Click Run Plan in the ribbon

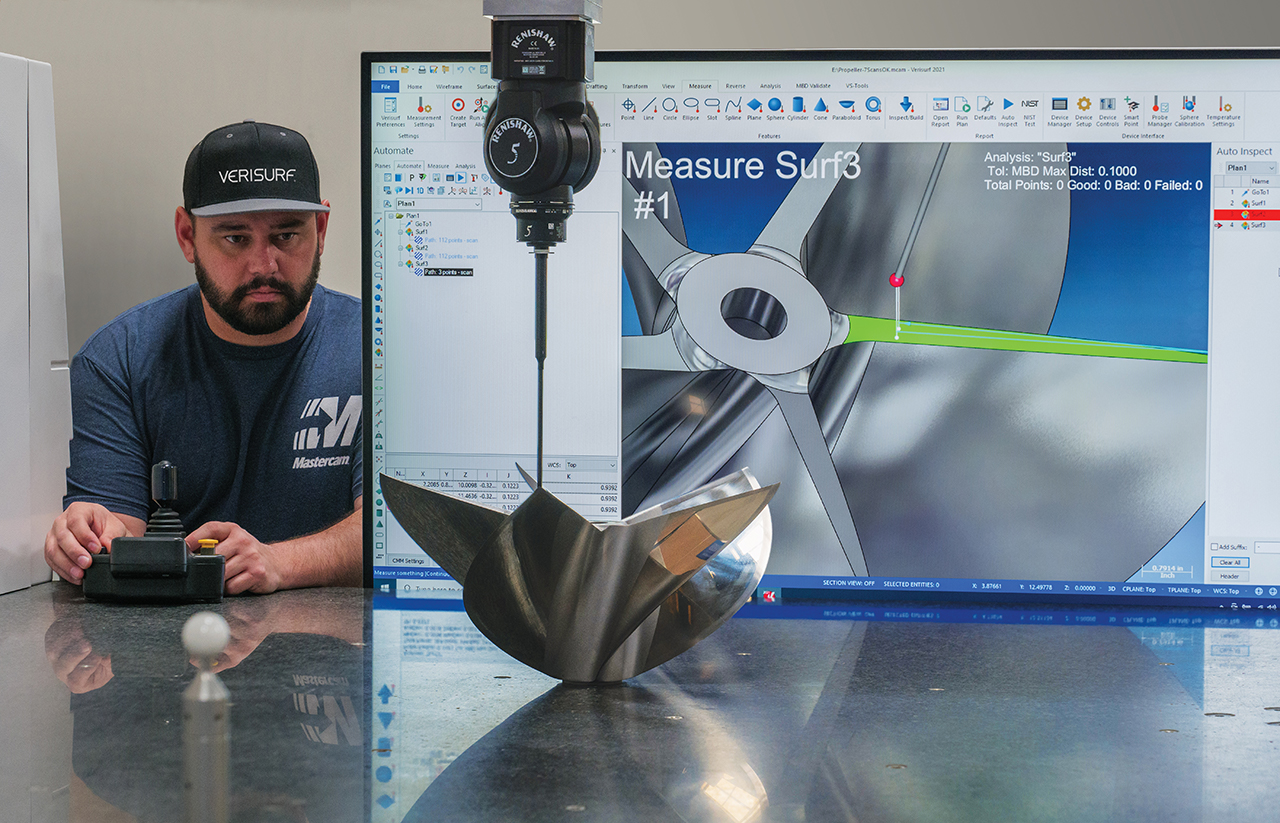click(962, 111)
